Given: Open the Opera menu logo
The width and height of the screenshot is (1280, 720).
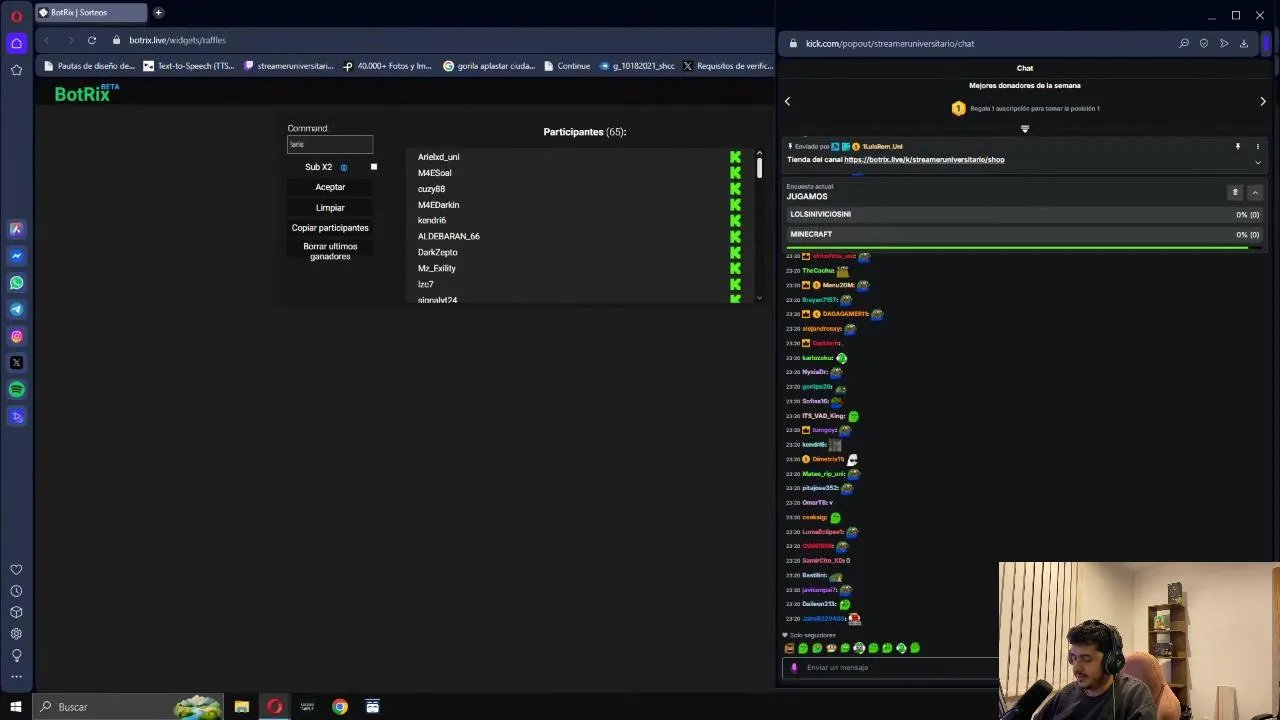Looking at the screenshot, I should 16,16.
